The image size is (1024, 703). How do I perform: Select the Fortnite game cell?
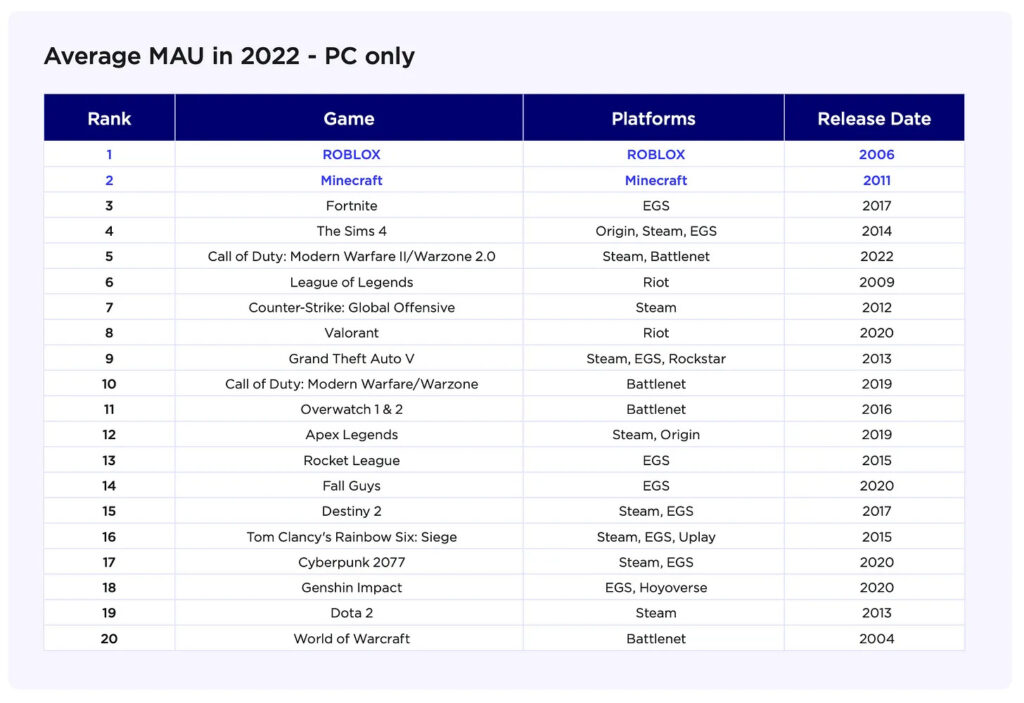[x=351, y=206]
